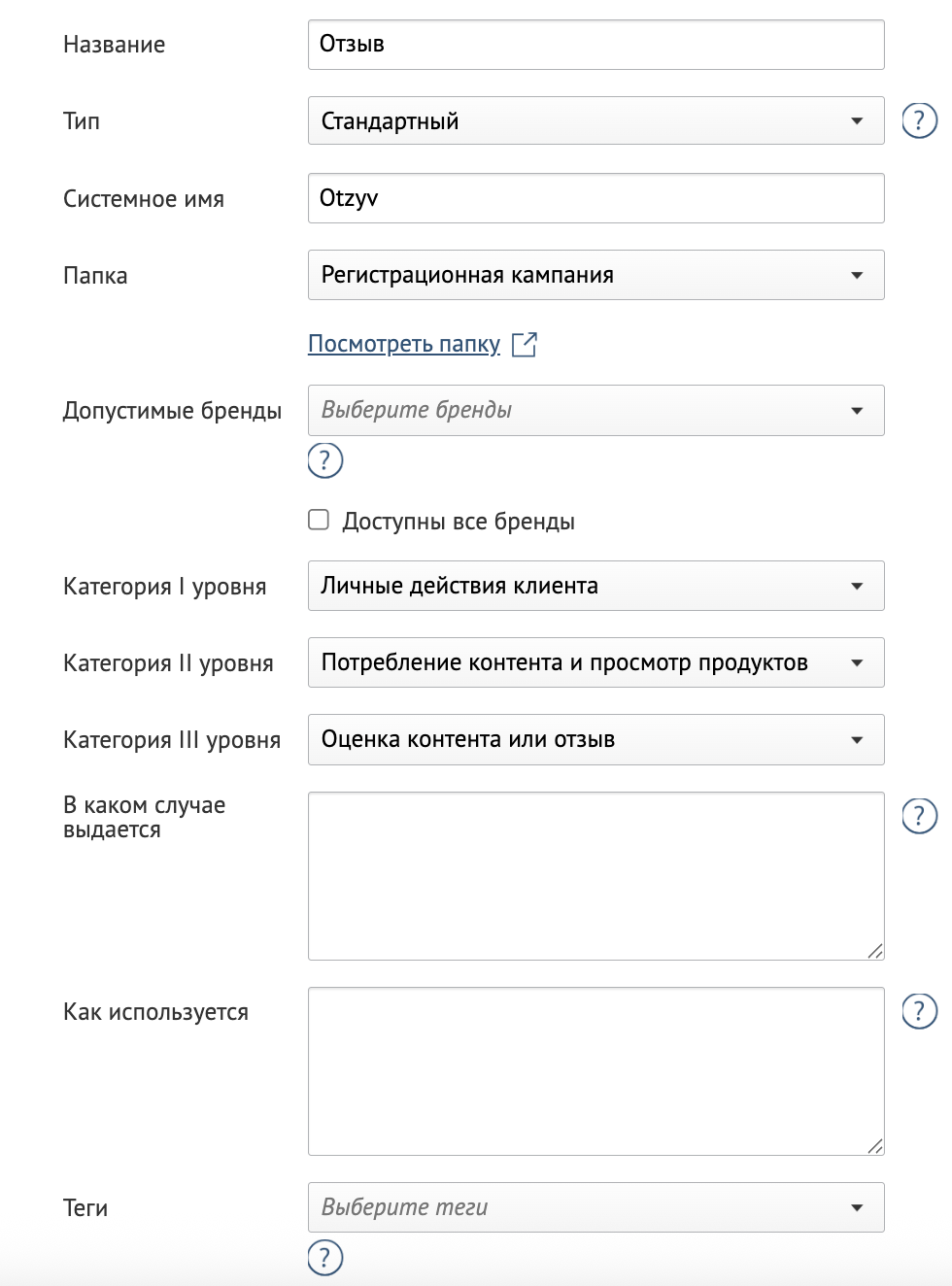The width and height of the screenshot is (952, 1286).
Task: Open help icon below Теги dropdown
Action: (x=325, y=1258)
